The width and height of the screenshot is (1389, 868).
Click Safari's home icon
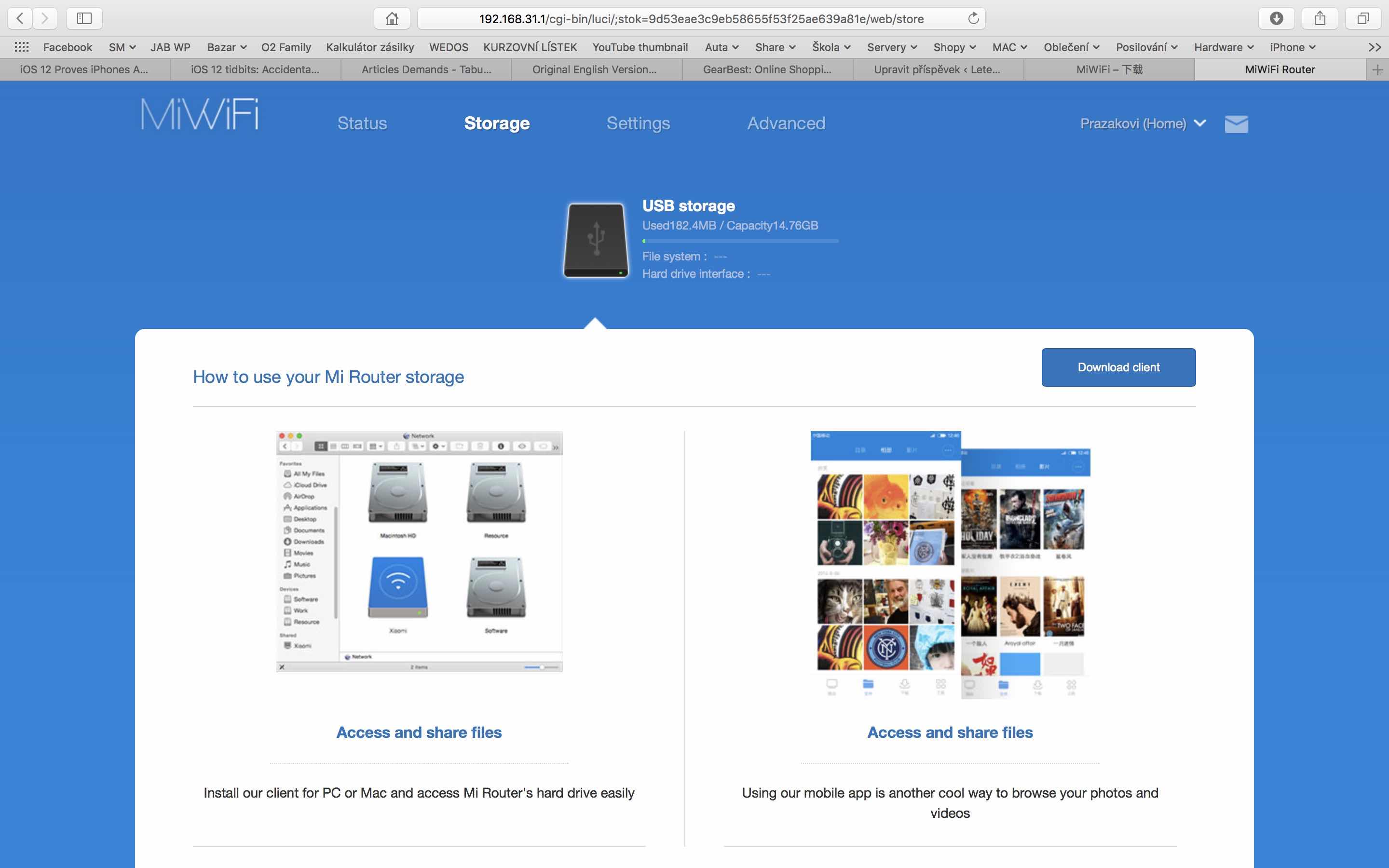392,18
